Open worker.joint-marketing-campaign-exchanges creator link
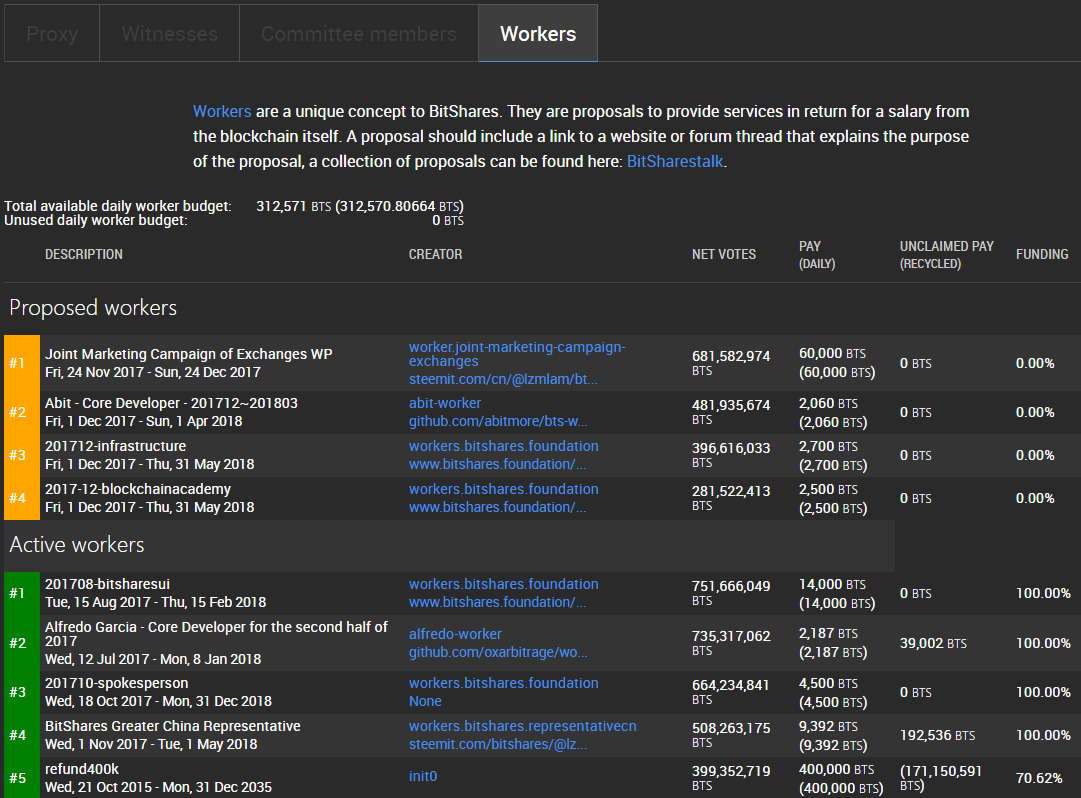Viewport: 1081px width, 798px height. (517, 354)
